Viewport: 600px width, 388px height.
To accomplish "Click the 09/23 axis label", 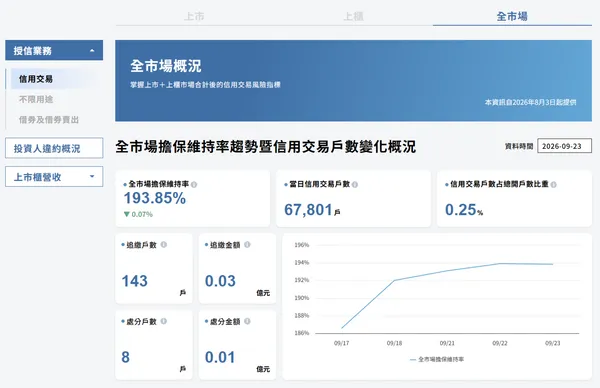I will coord(553,343).
